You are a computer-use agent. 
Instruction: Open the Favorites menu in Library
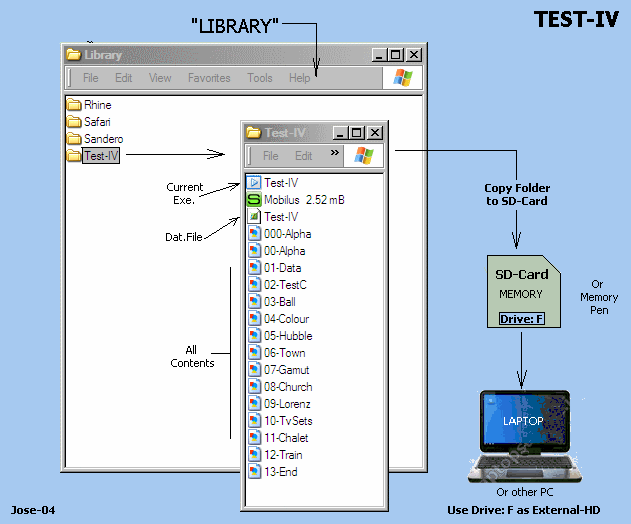coord(209,78)
